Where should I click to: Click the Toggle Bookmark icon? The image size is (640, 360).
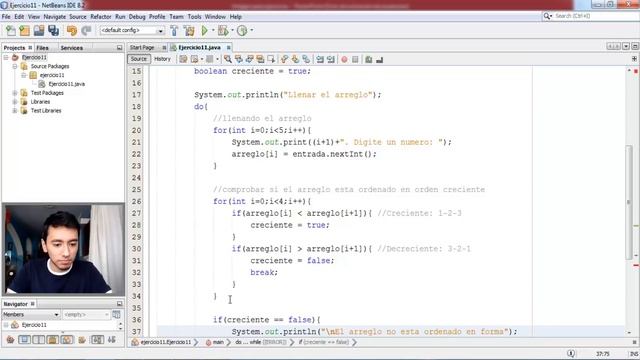[306, 60]
